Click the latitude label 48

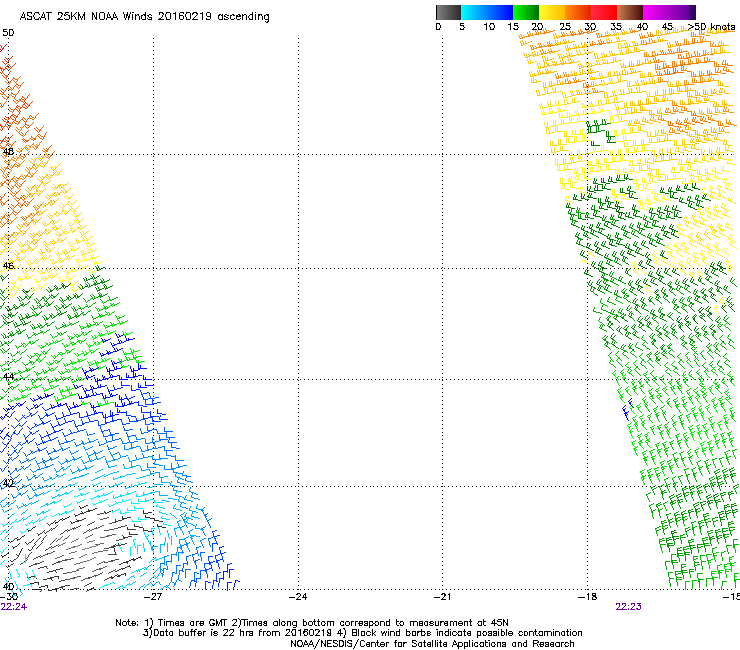(x=8, y=152)
